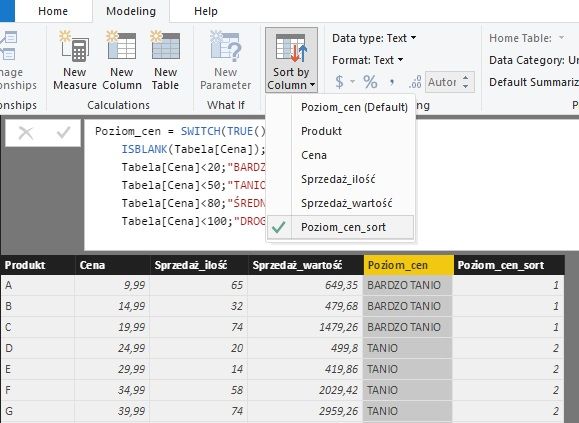Select checked Poziom_cen_sort menu item

tap(340, 227)
